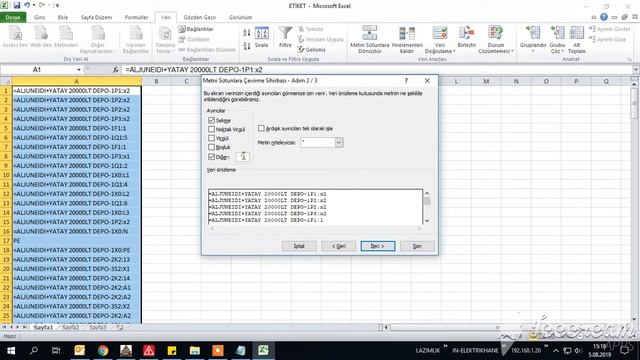Click Ayrıntı Gizle in Anahat group
This screenshot has width=640, height=360.
(x=607, y=39)
